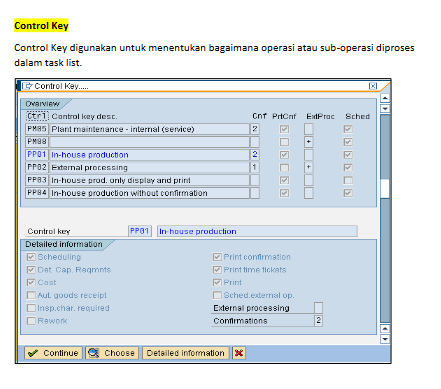Click Cnf value cell for PP02 row
Screen dimensions: 441x389
point(255,167)
